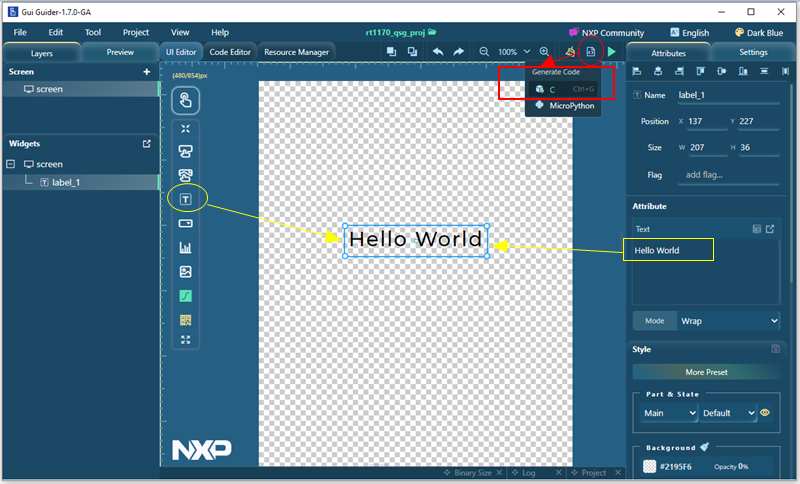Viewport: 800px width, 484px height.
Task: Choose the dropdown list widget icon
Action: 185,223
